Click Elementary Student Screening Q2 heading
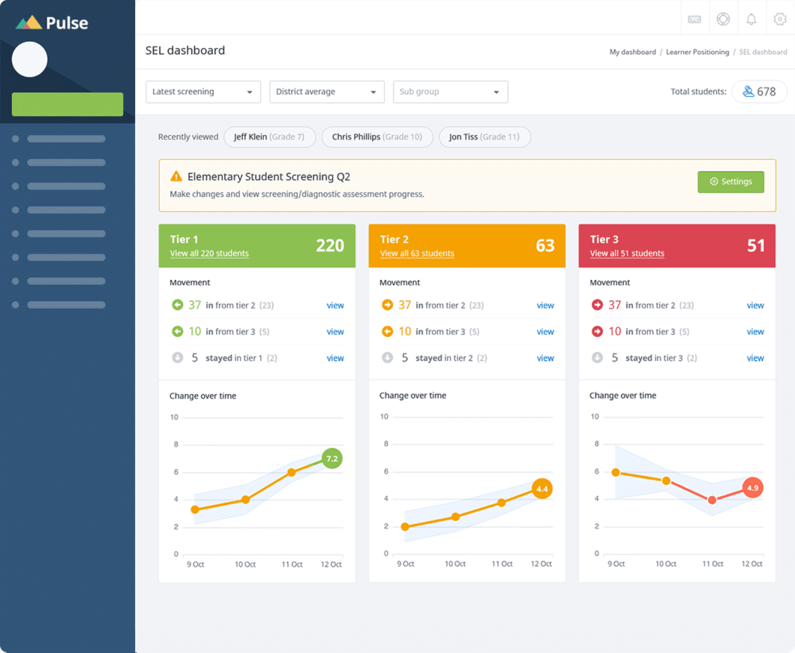 (x=269, y=176)
